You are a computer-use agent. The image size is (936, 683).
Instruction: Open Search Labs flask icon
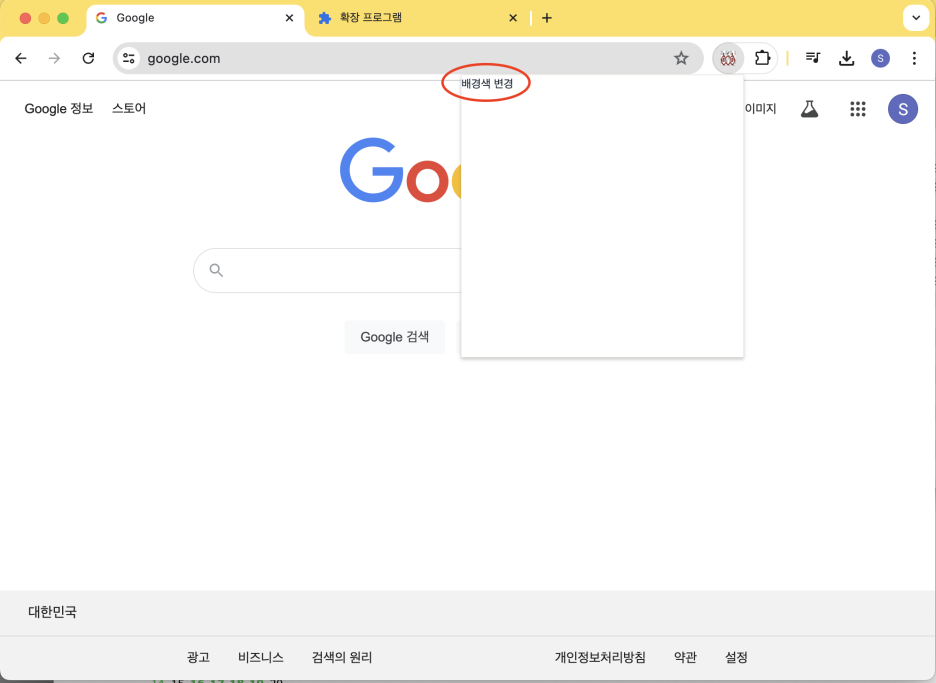809,109
